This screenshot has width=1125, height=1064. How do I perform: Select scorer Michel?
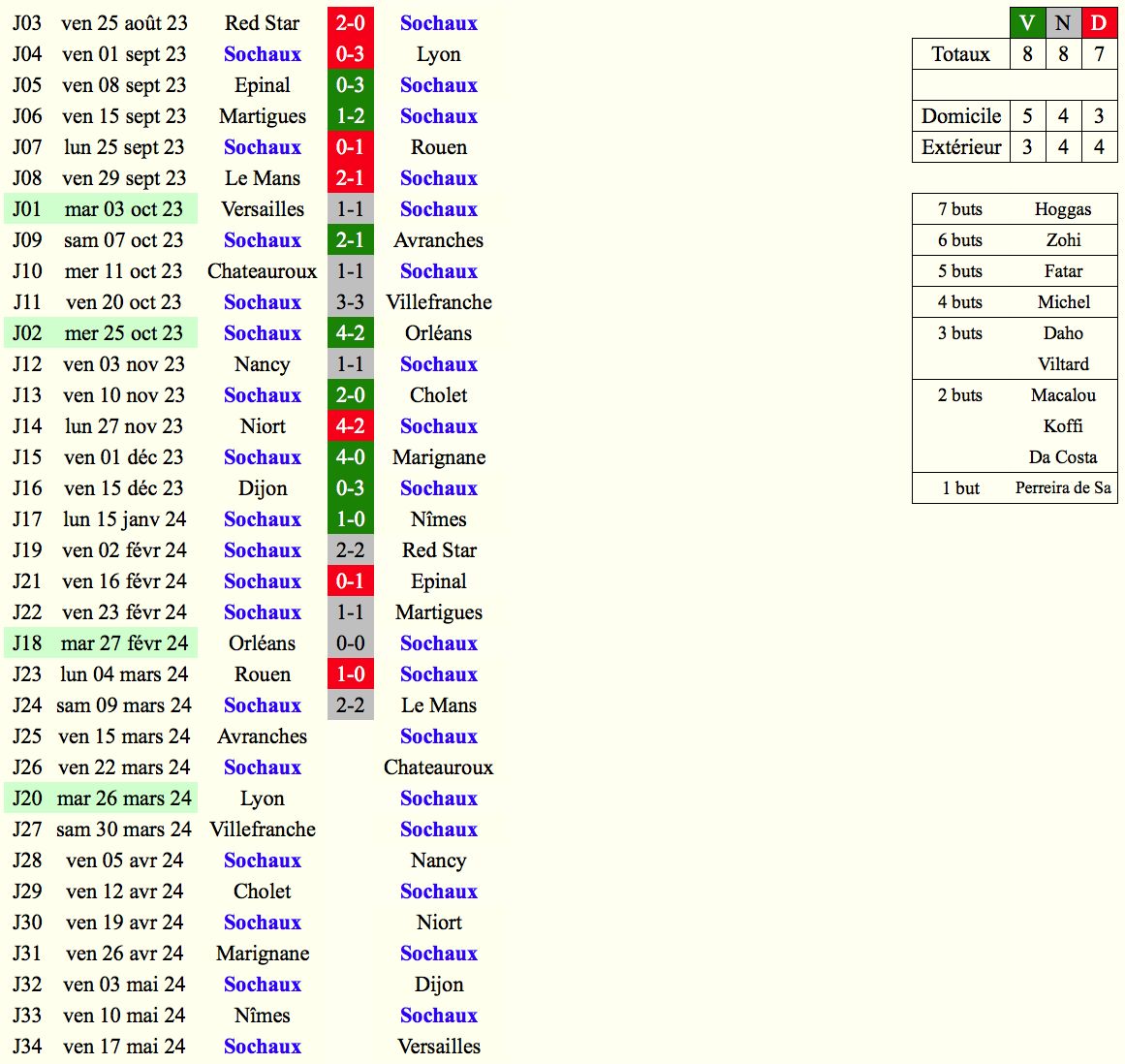point(1063,302)
